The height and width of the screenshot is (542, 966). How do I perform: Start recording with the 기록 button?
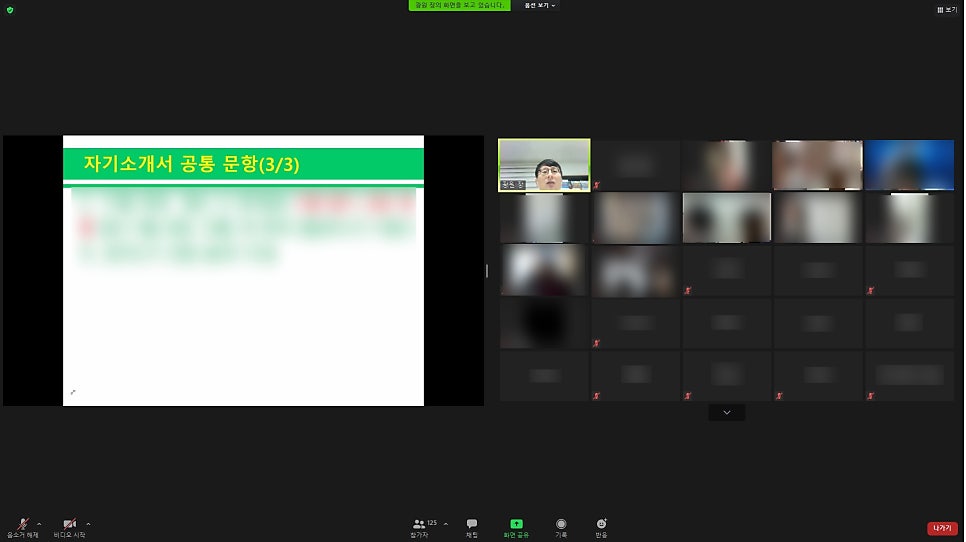[561, 528]
